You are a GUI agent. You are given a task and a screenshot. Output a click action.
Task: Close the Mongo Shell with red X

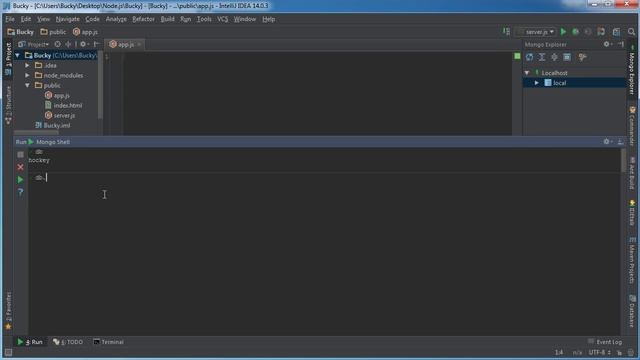pos(20,167)
